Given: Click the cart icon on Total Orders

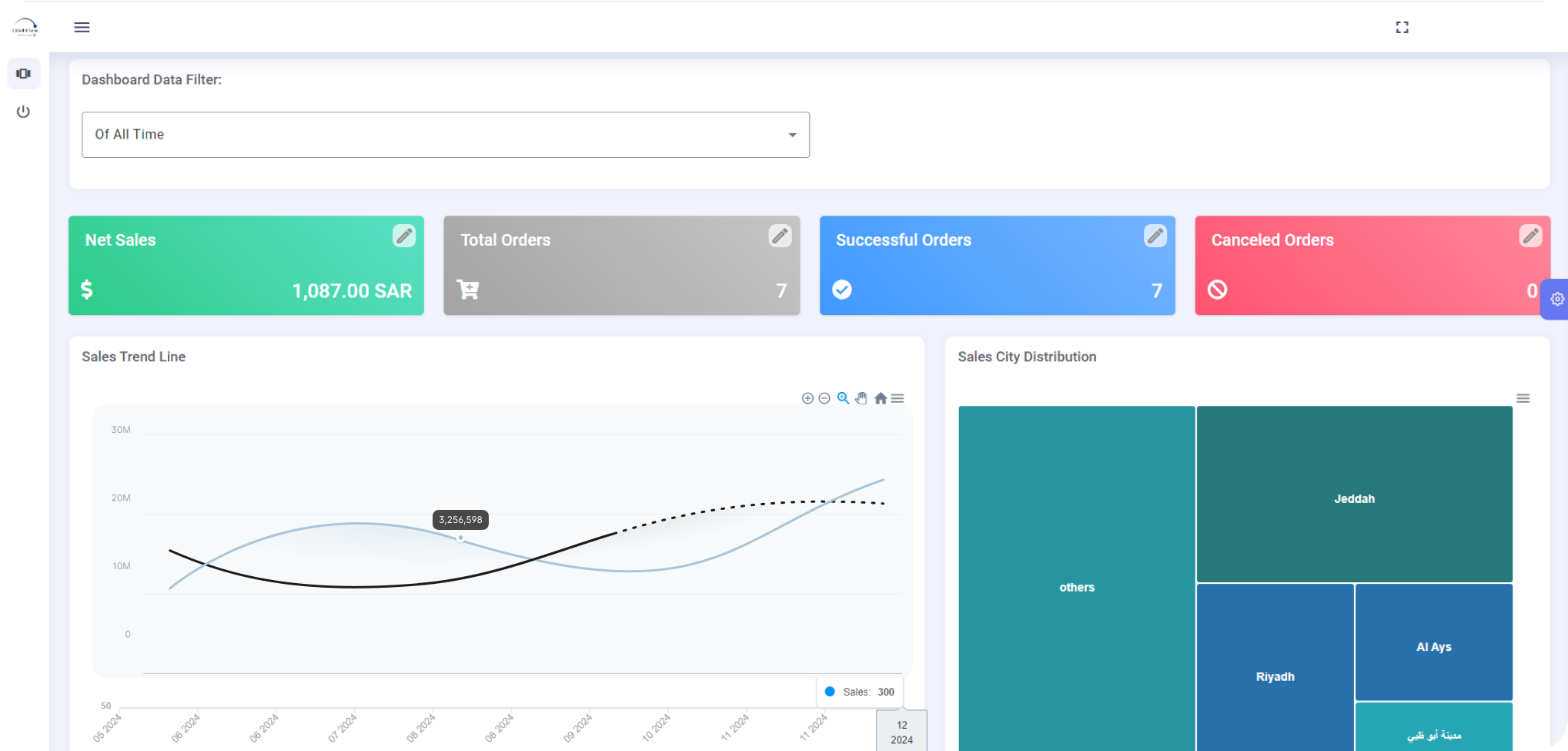Looking at the screenshot, I should click(x=468, y=290).
